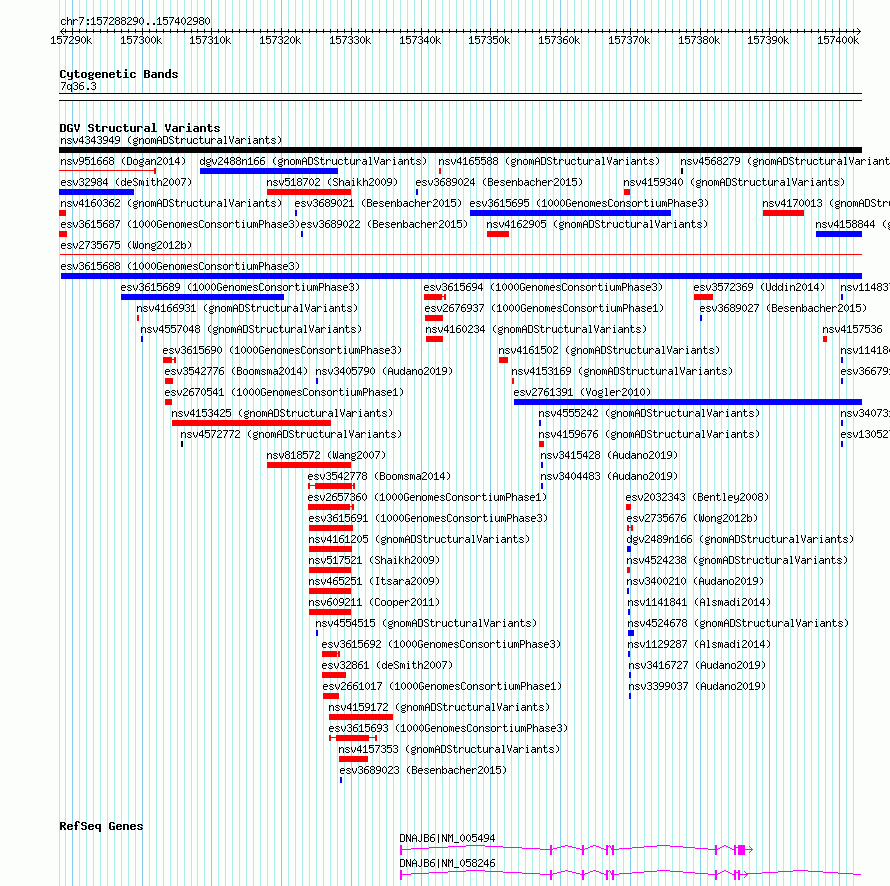Select the esv3572369 (Uddin2014) label
Image resolution: width=890 pixels, height=886 pixels.
(x=759, y=287)
